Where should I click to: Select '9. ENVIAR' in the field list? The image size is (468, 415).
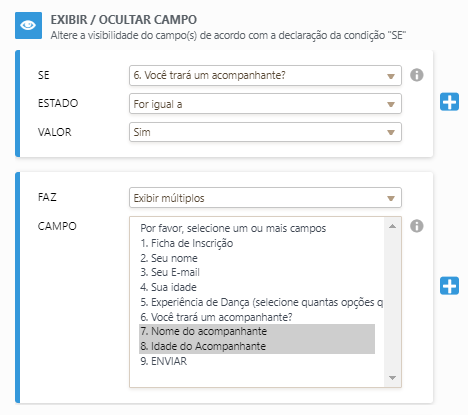click(x=257, y=361)
